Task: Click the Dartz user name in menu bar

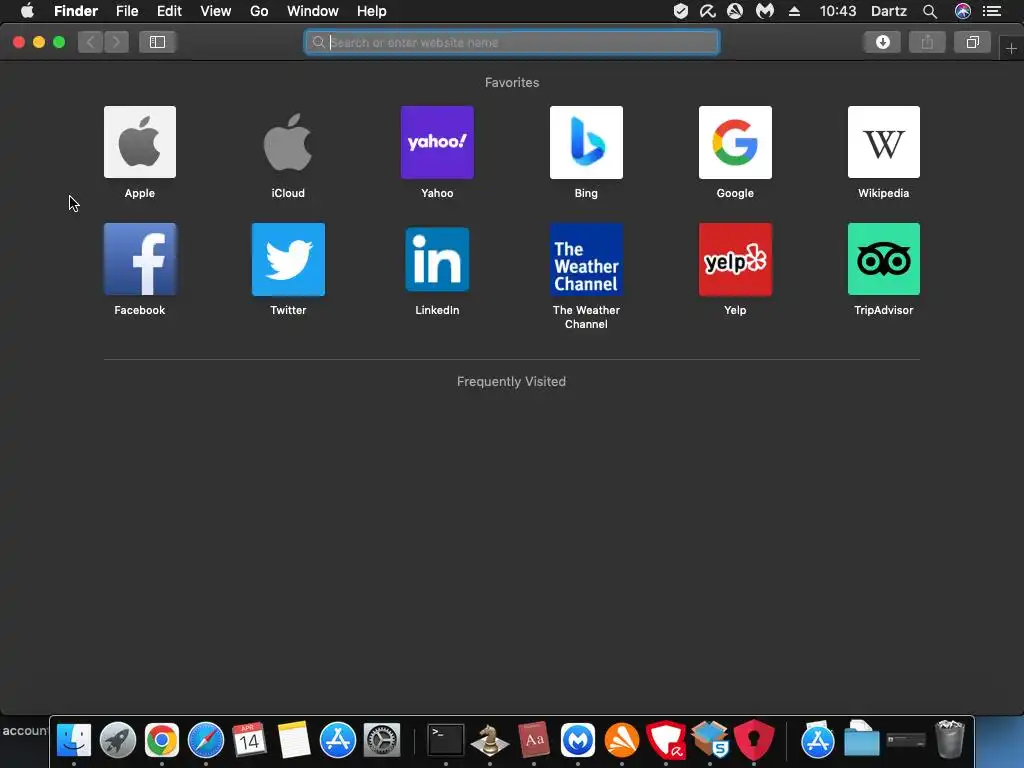Action: click(889, 11)
